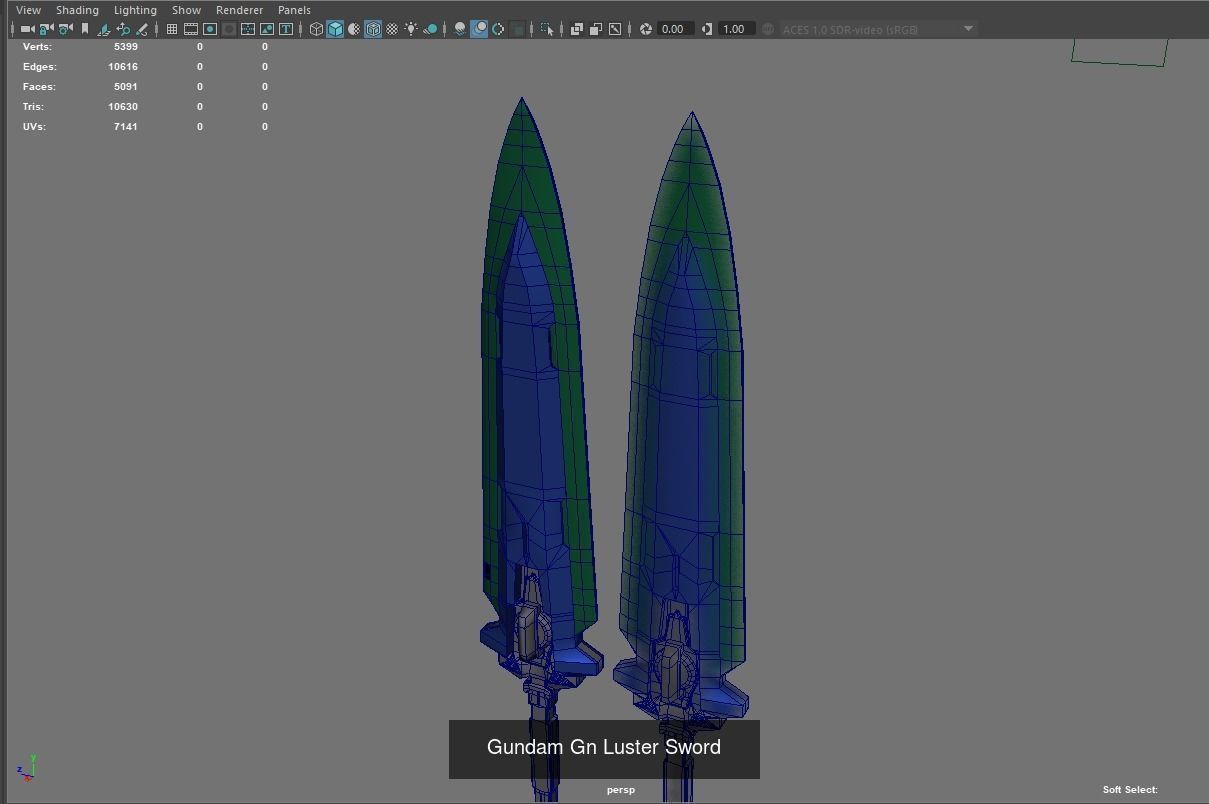1209x804 pixels.
Task: Toggle the Film Gate icon
Action: coord(190,29)
